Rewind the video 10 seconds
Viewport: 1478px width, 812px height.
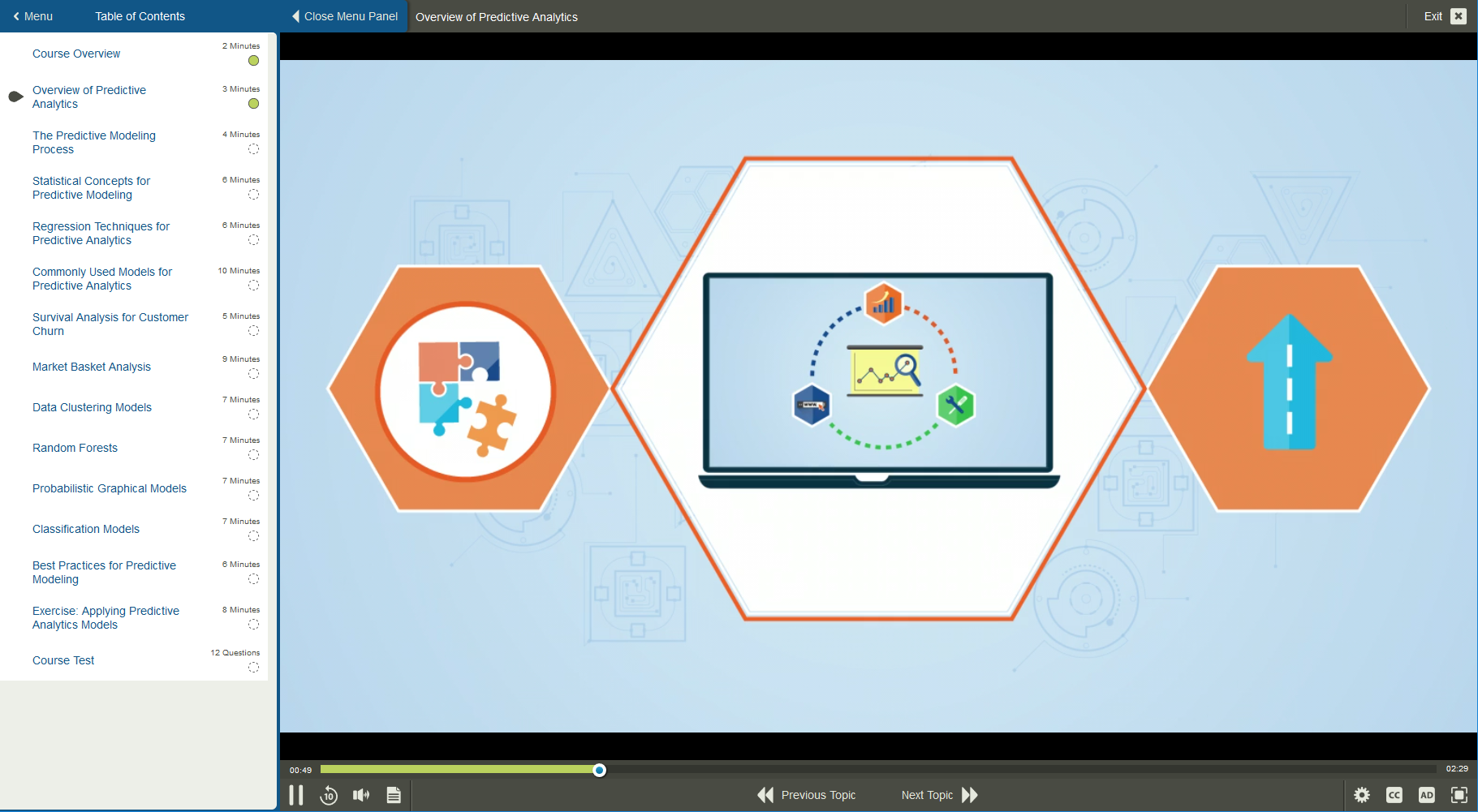(329, 795)
